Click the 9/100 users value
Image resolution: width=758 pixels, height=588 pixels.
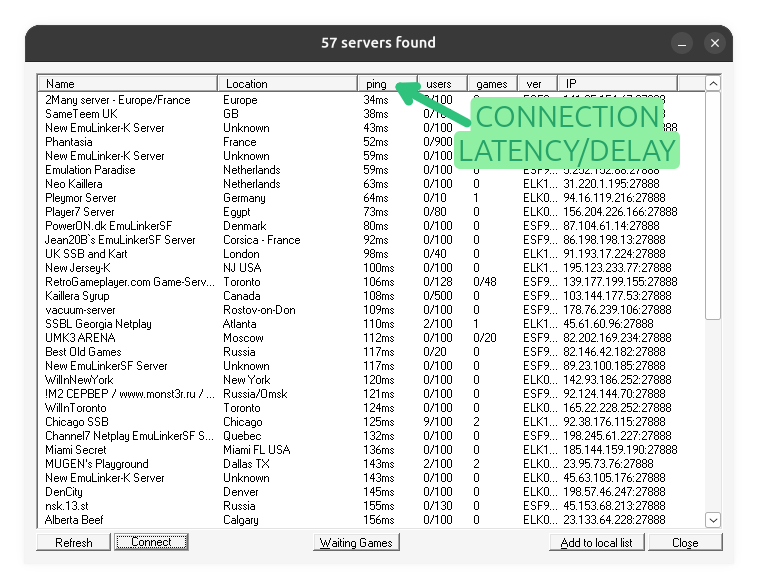coord(438,423)
